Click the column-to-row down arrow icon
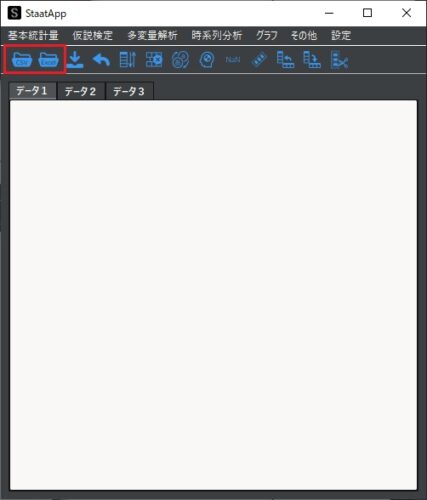The width and height of the screenshot is (427, 500). 312,60
